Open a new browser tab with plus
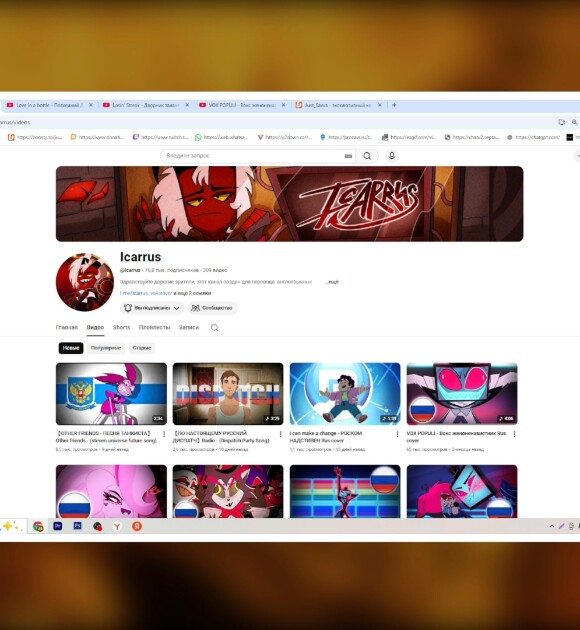The width and height of the screenshot is (580, 630). pyautogui.click(x=394, y=105)
